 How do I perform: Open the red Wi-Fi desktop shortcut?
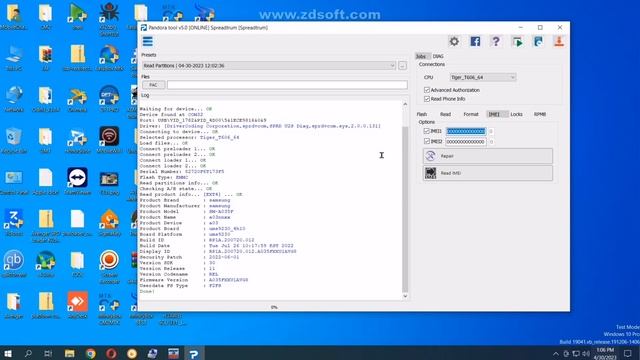tap(109, 140)
